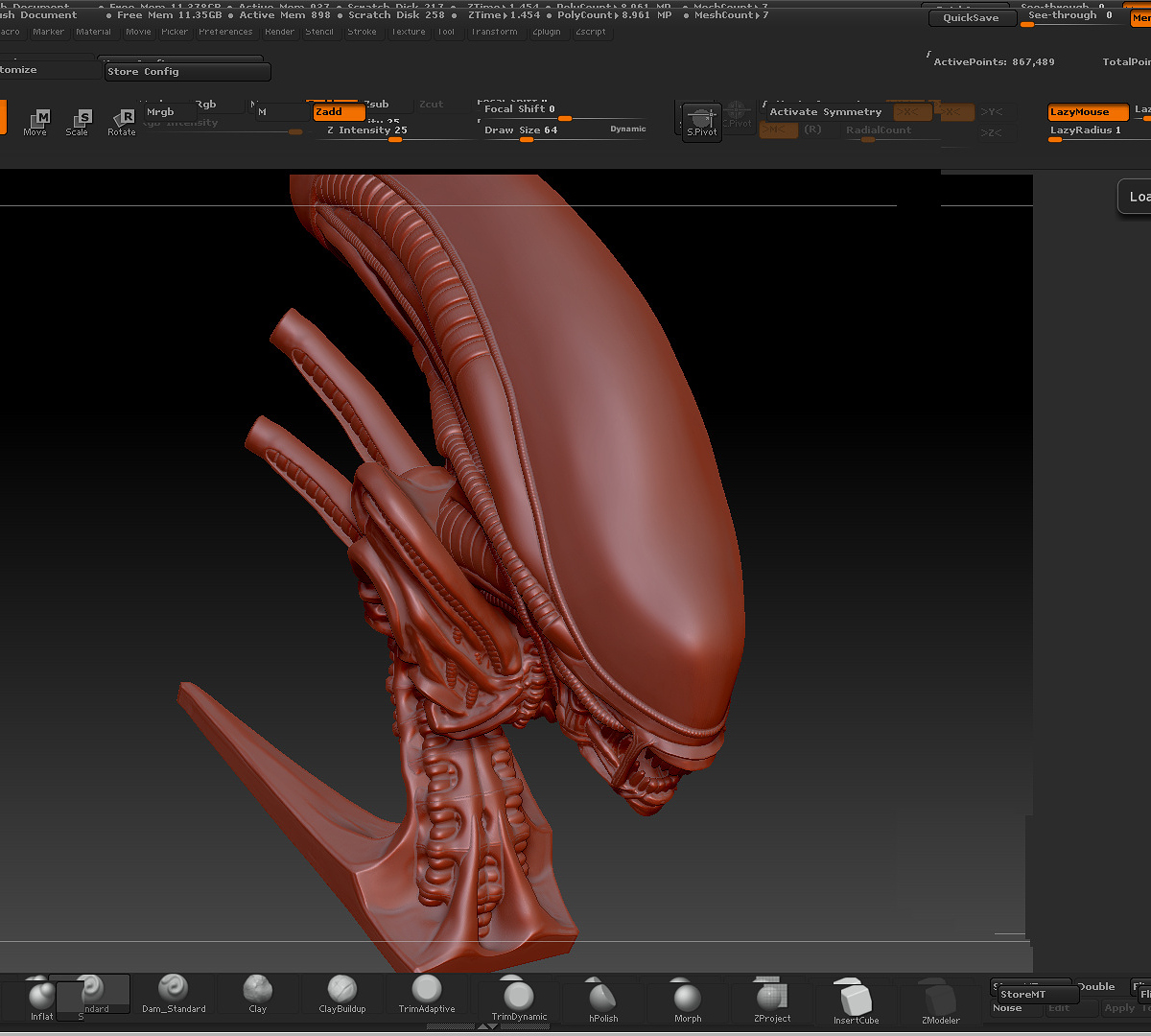The height and width of the screenshot is (1036, 1151).
Task: Disable the LazyMouse toggle
Action: tap(1087, 112)
